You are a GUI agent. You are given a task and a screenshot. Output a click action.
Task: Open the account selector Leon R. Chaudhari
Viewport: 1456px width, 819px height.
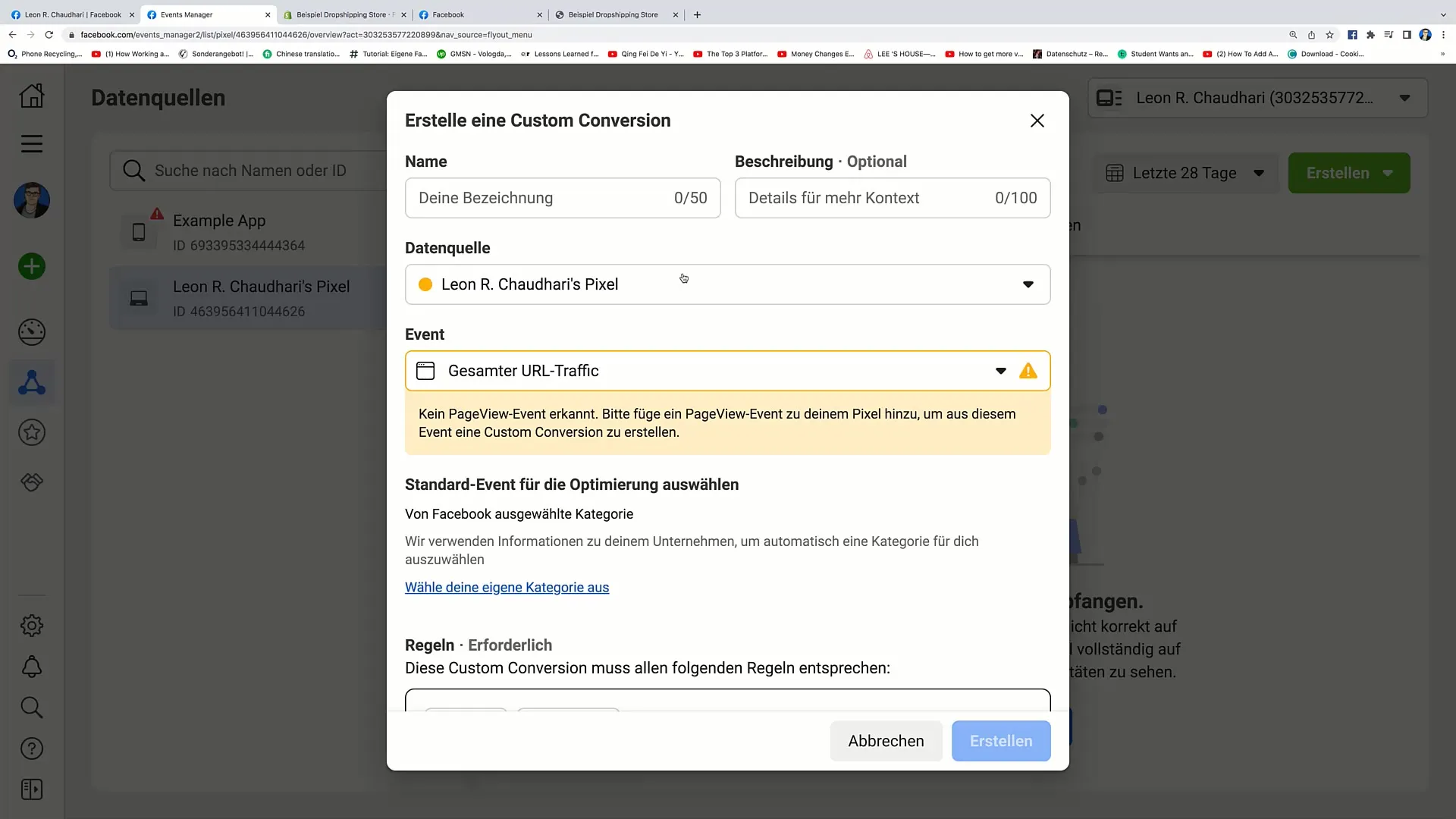pyautogui.click(x=1258, y=98)
